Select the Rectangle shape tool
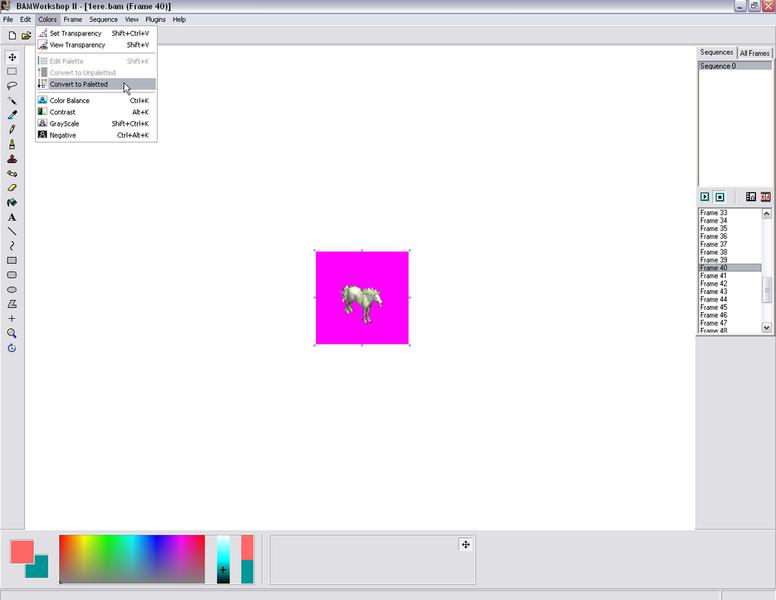Screen dimensions: 776x600 (x=12, y=260)
